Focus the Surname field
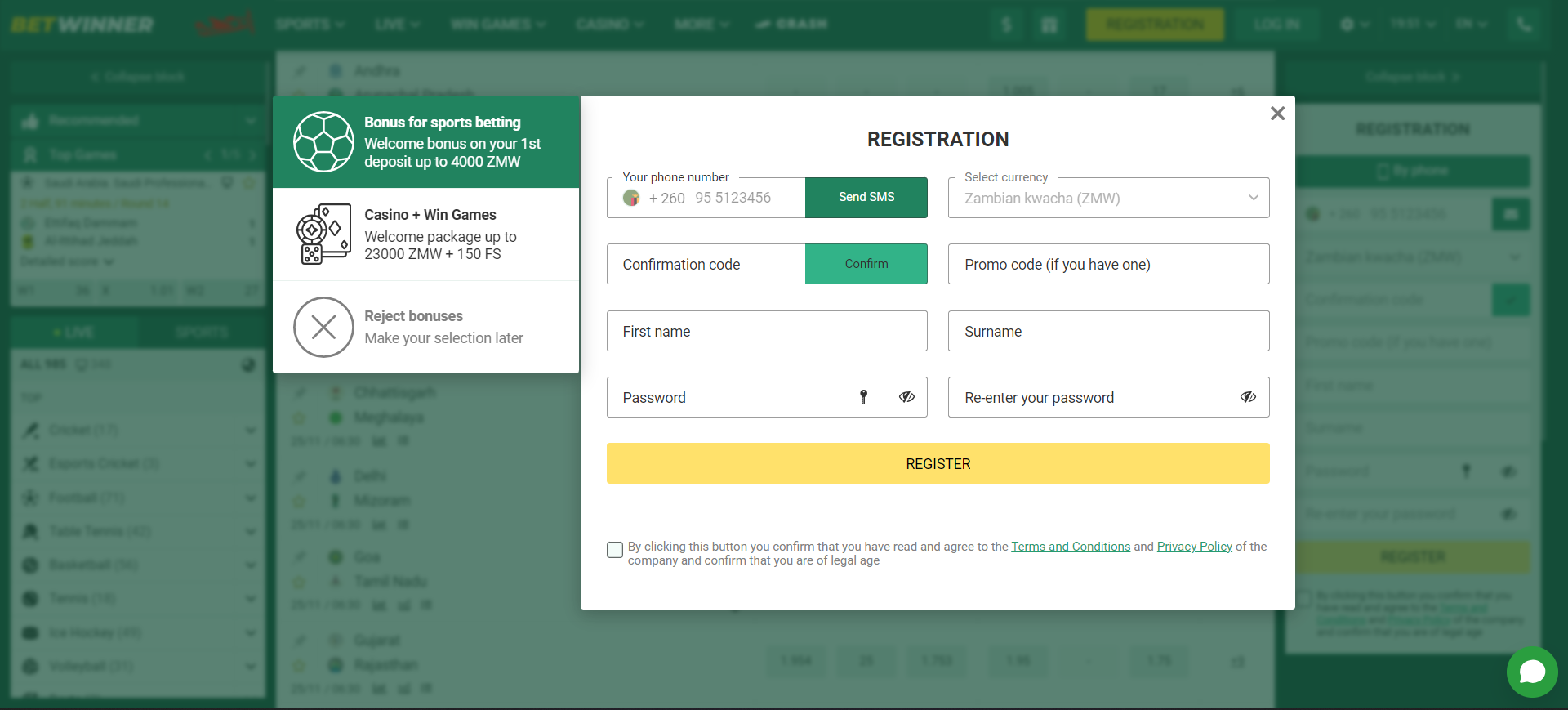Image resolution: width=1568 pixels, height=710 pixels. click(x=1108, y=331)
